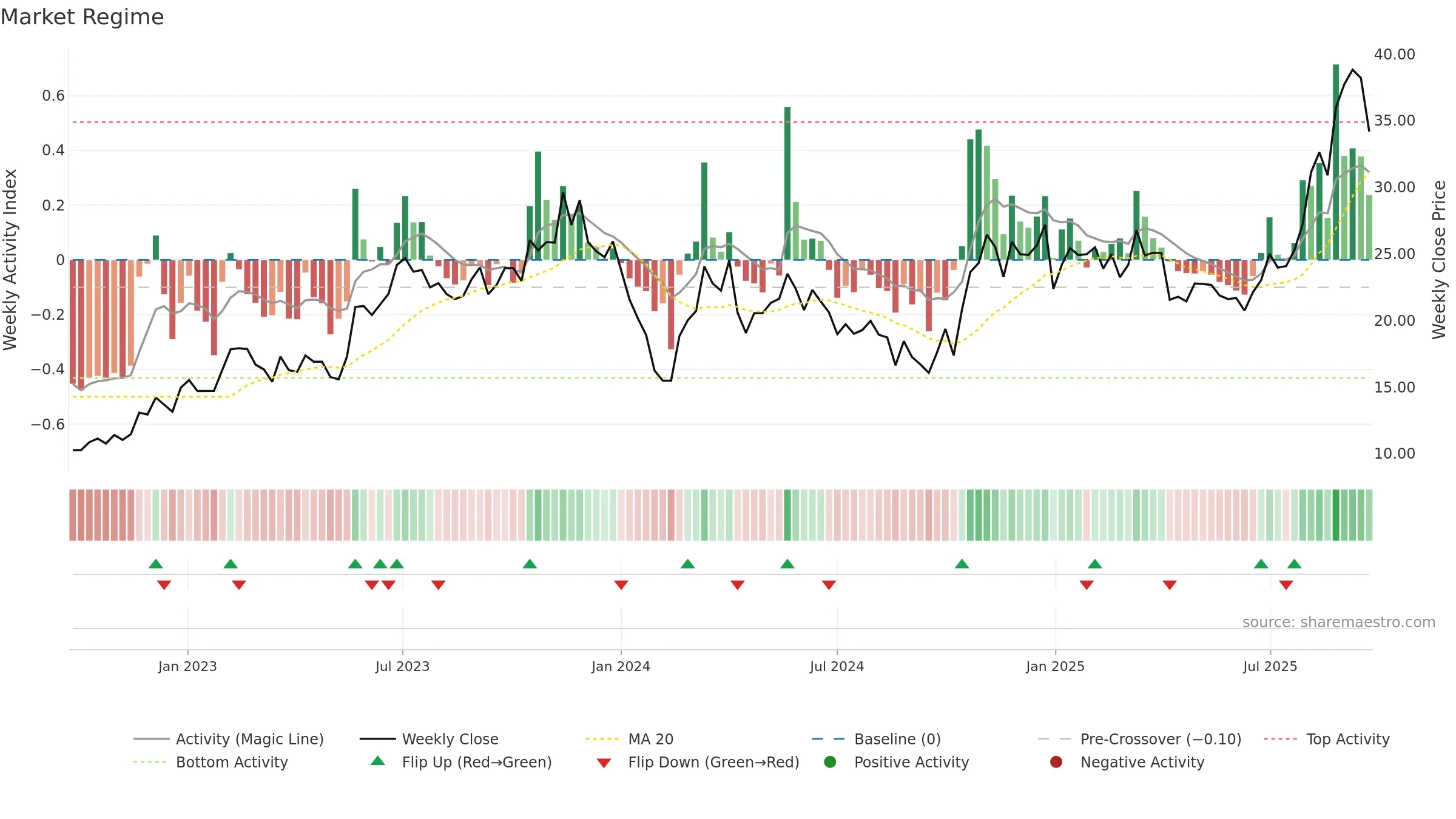
Task: Click Jan 2023 x-axis label
Action: (x=187, y=666)
